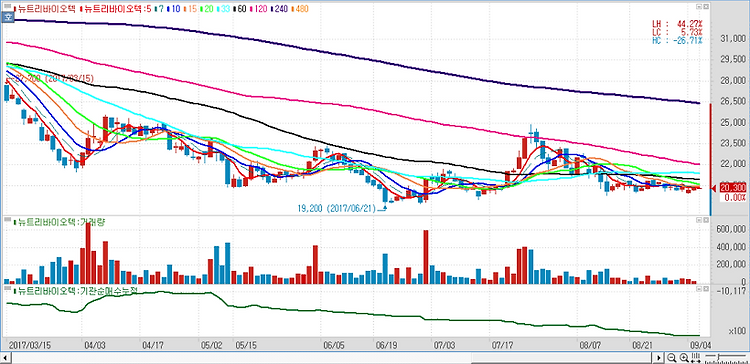The width and height of the screenshot is (750, 364).
Task: Click the tallest red volume bar in early April
Action: coord(88,254)
